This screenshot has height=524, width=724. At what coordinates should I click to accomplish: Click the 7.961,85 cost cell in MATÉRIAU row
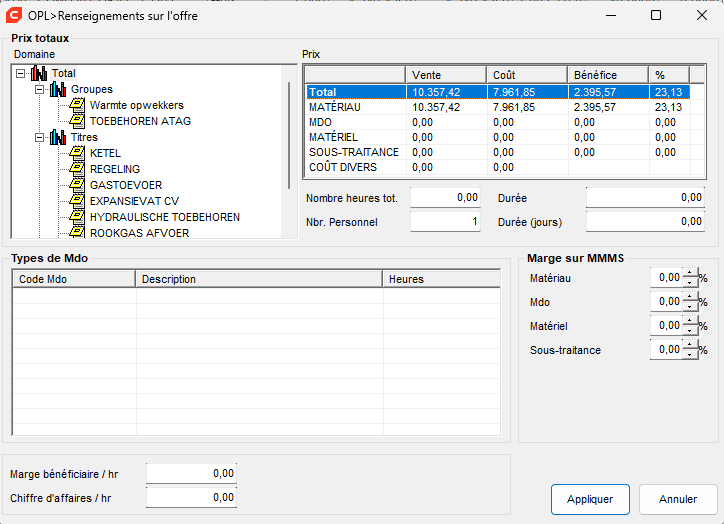click(527, 107)
